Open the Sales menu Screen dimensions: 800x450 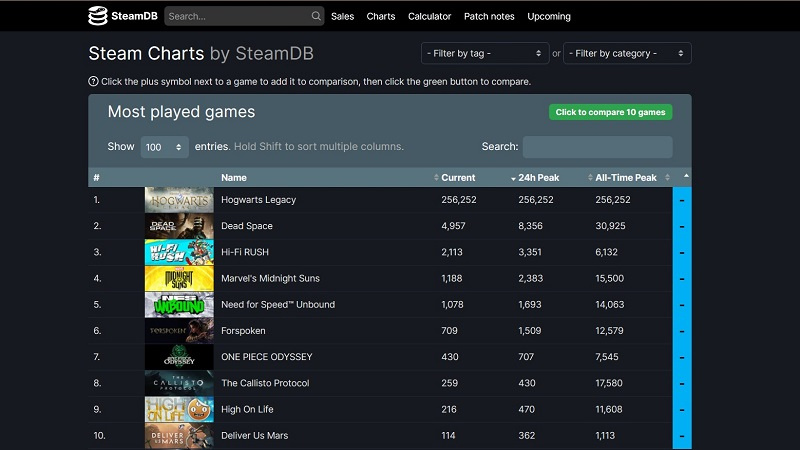click(x=342, y=16)
